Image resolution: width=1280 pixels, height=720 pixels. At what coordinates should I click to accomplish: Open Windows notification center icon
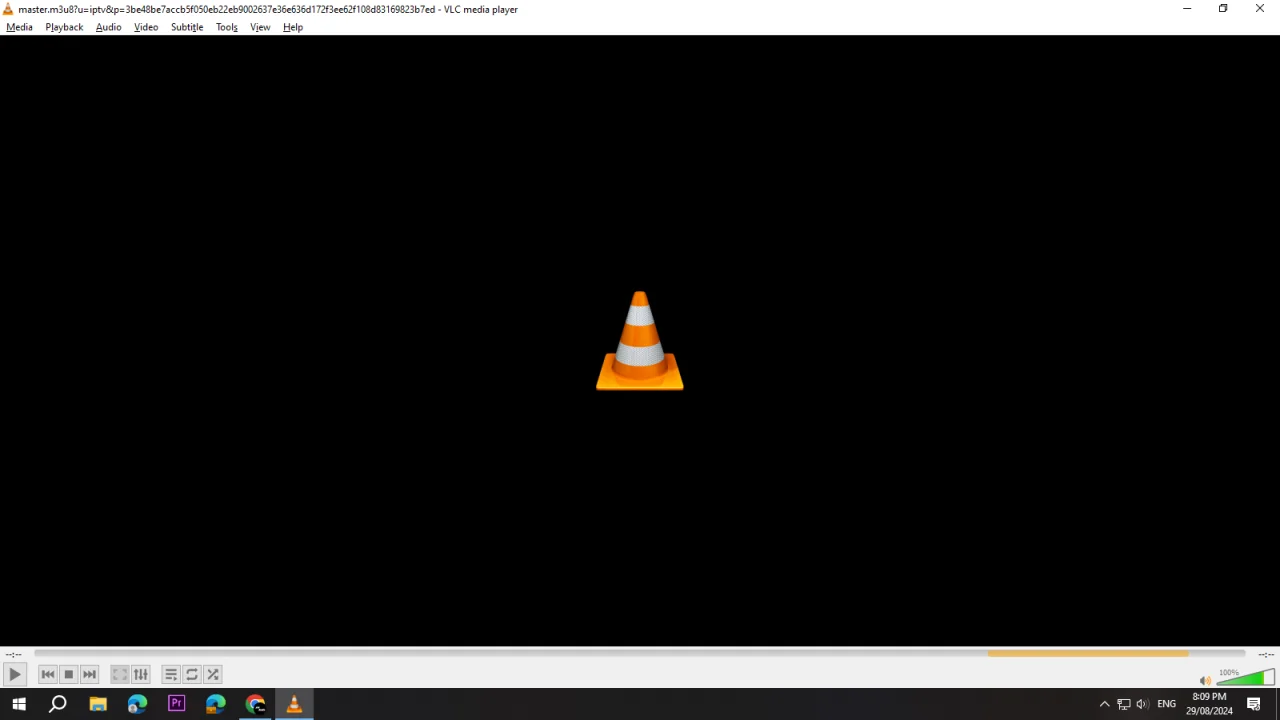[1254, 704]
